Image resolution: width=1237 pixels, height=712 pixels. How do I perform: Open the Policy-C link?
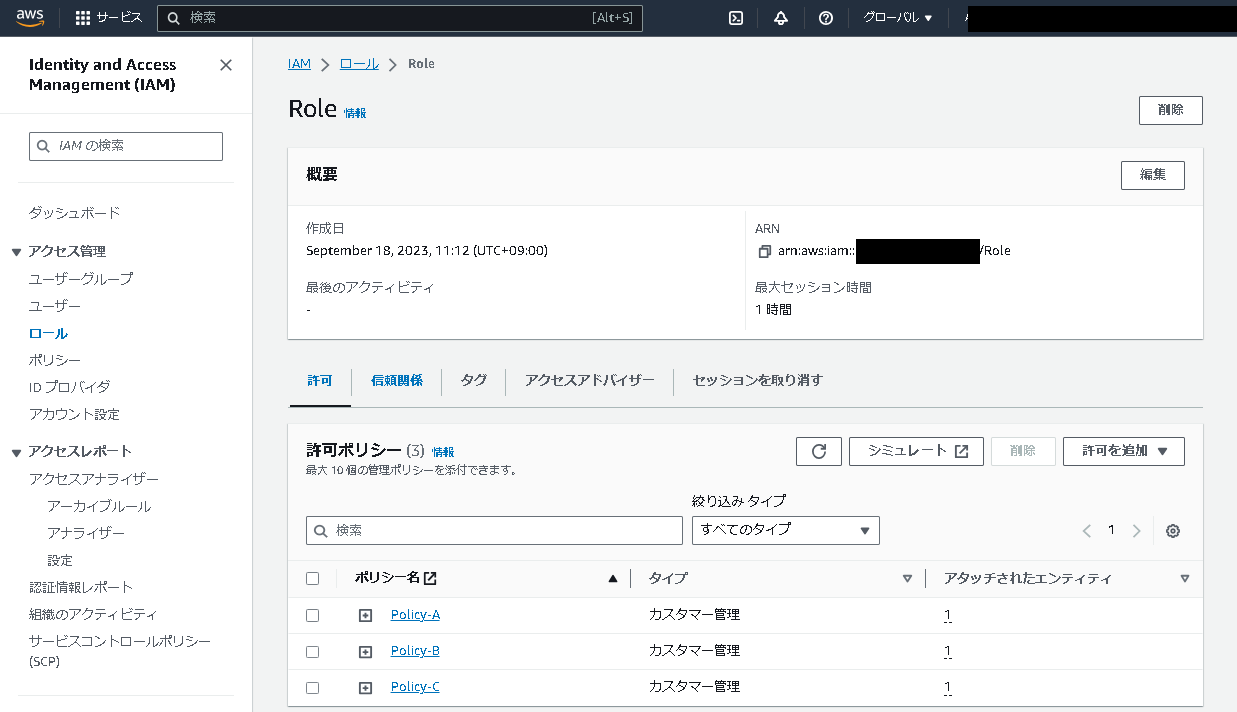(x=415, y=687)
